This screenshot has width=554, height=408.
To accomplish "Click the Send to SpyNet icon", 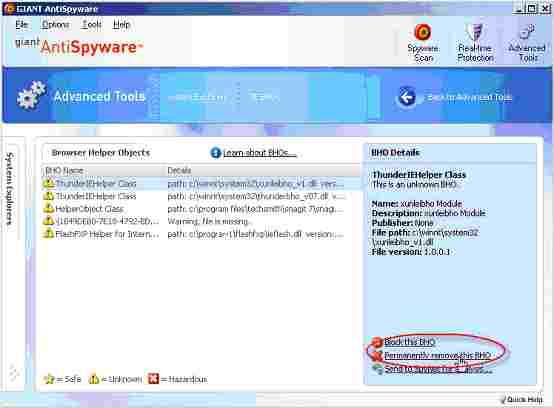I will click(377, 369).
